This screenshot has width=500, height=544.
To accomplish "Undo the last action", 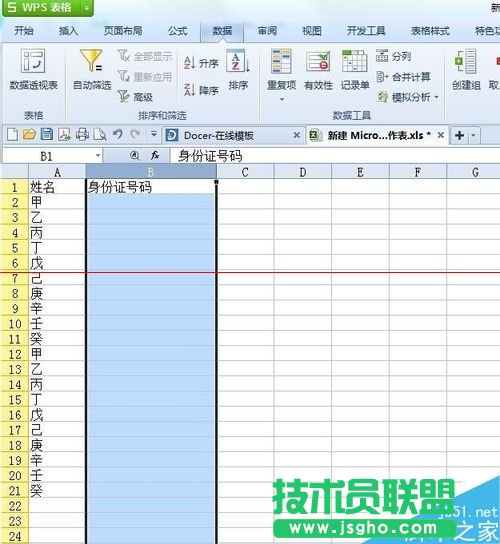I will [x=118, y=134].
